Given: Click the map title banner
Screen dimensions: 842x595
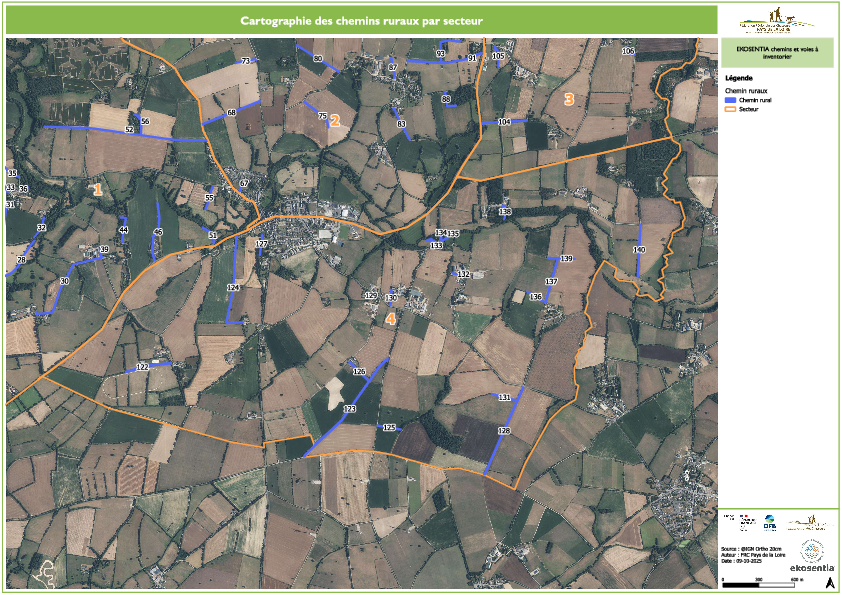Looking at the screenshot, I should click(362, 19).
